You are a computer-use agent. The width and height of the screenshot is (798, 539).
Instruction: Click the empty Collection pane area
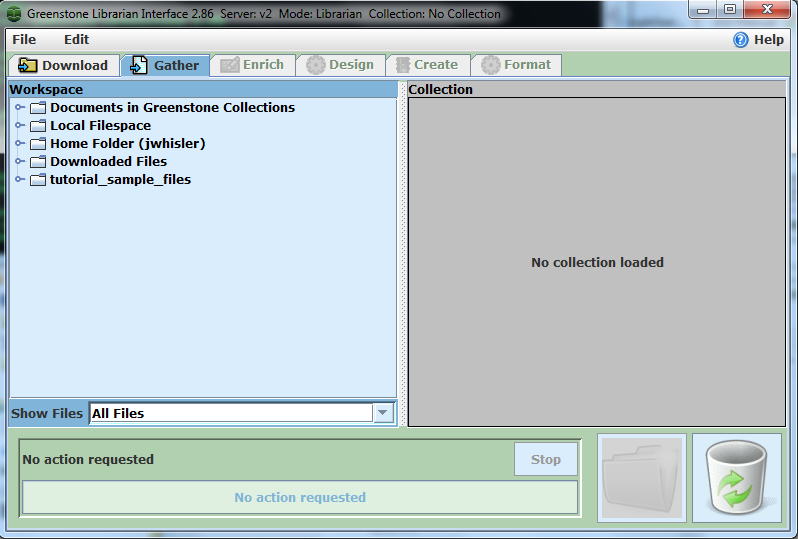(597, 330)
